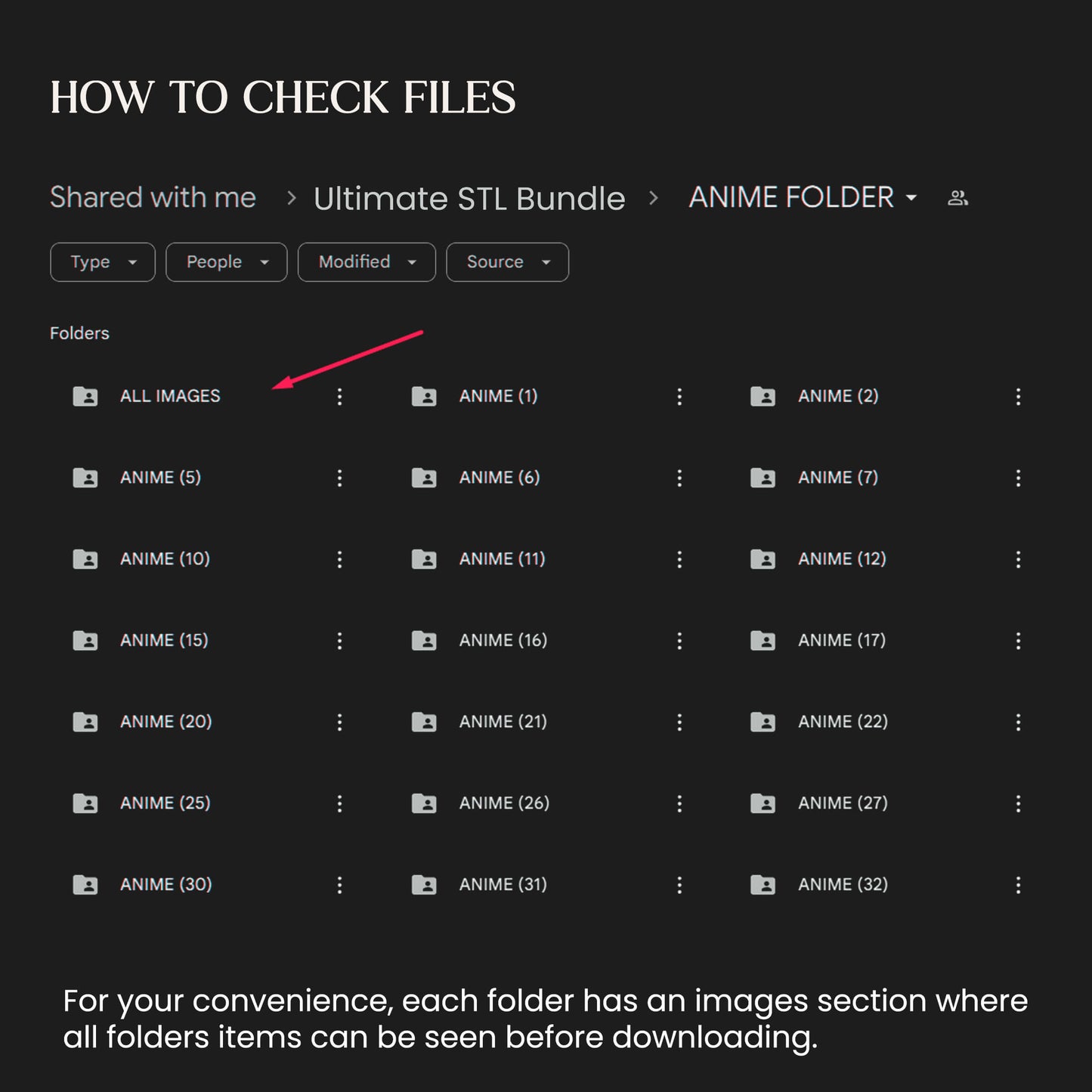The width and height of the screenshot is (1092, 1092).
Task: Open more options for ANIME (30)
Action: 339,885
